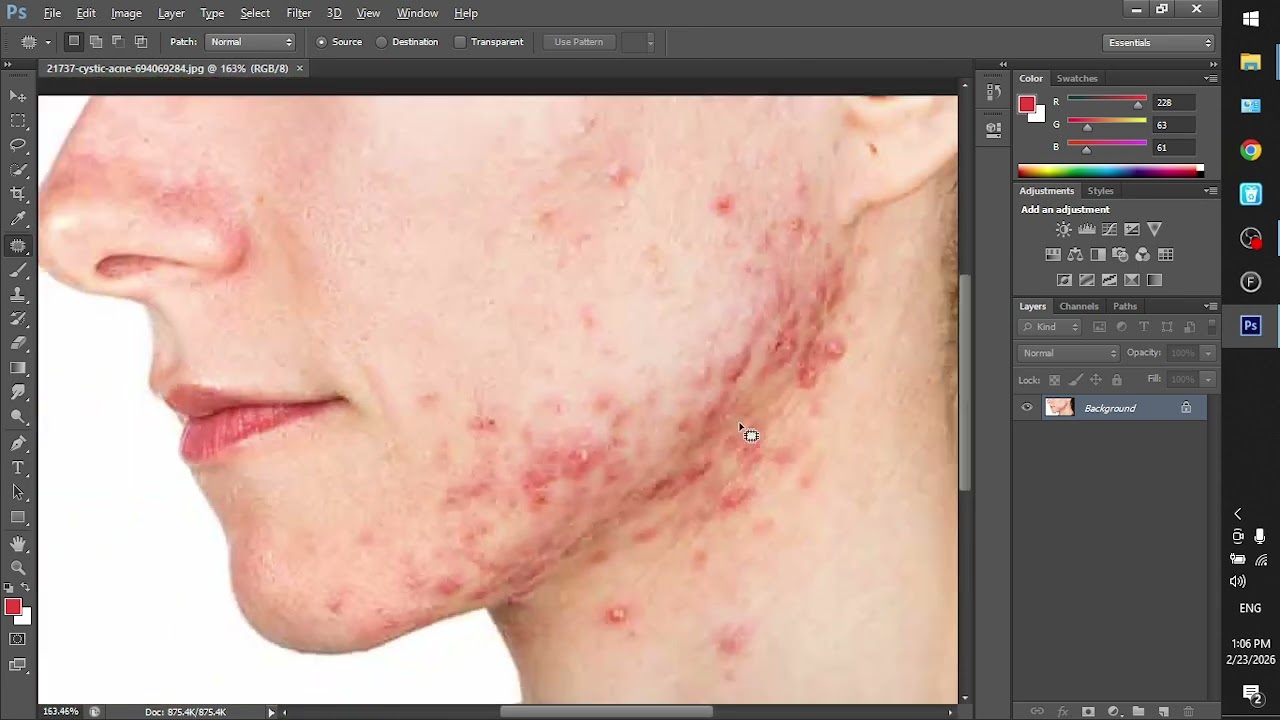Add a Curves adjustment
Image resolution: width=1280 pixels, height=720 pixels.
[x=1109, y=230]
